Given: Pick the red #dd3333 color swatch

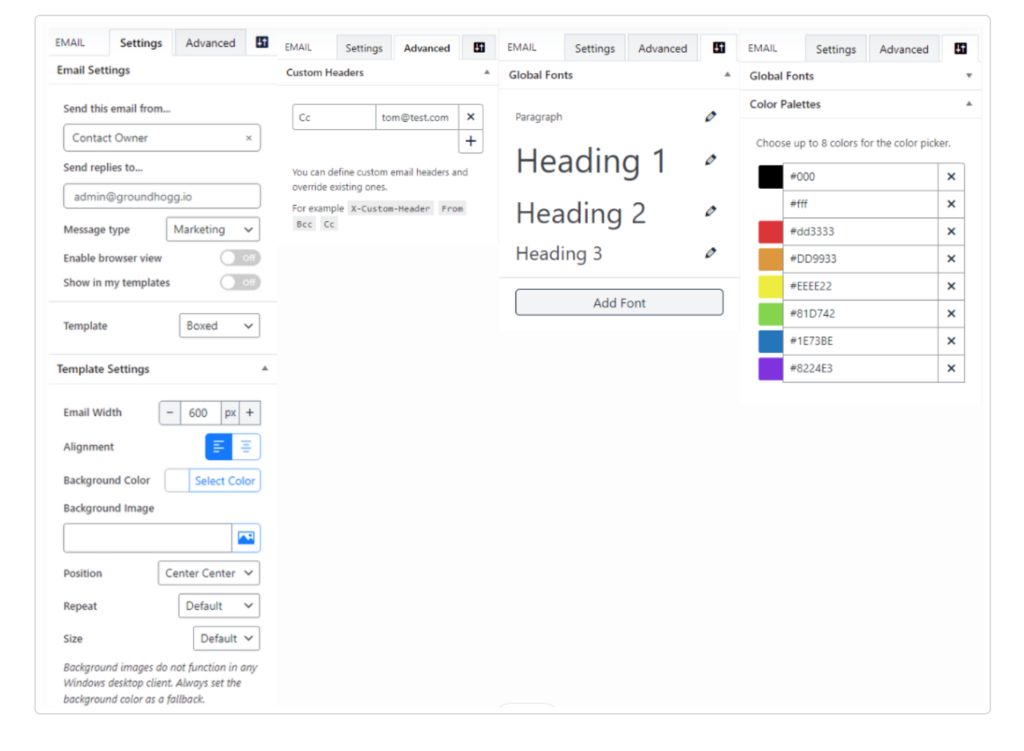Looking at the screenshot, I should pos(770,232).
